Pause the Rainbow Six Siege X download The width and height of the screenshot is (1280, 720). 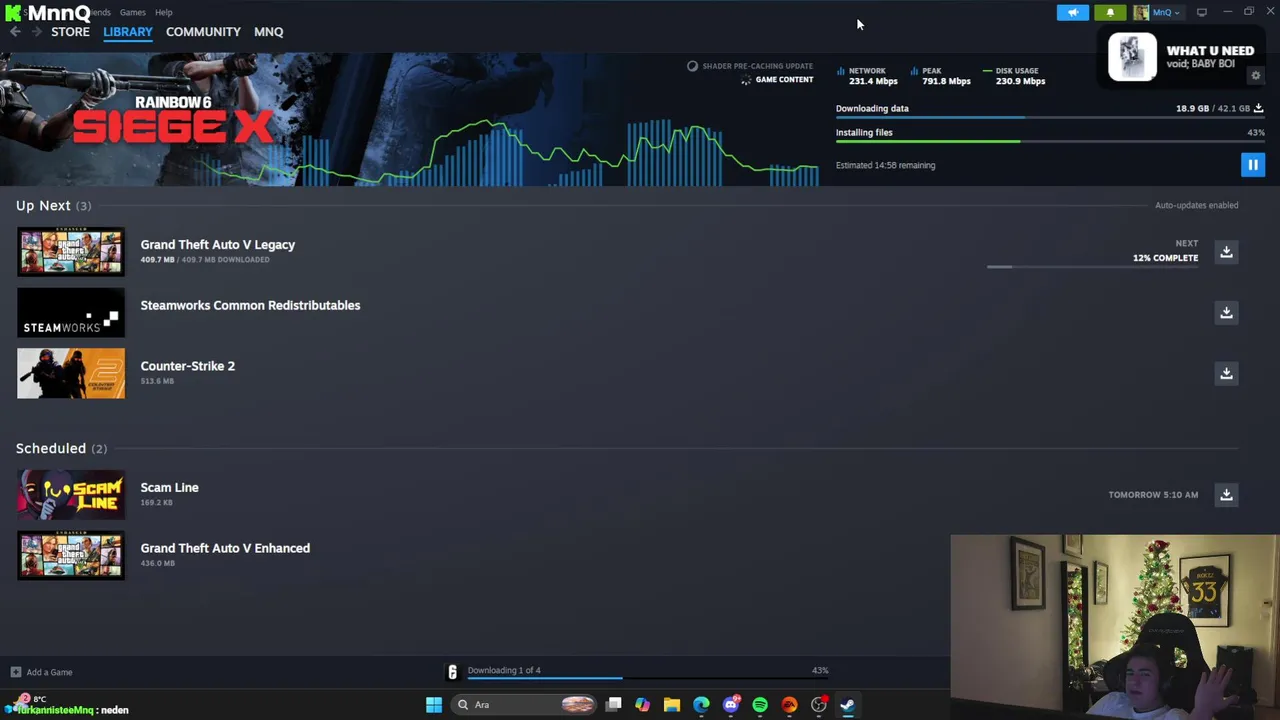1252,165
